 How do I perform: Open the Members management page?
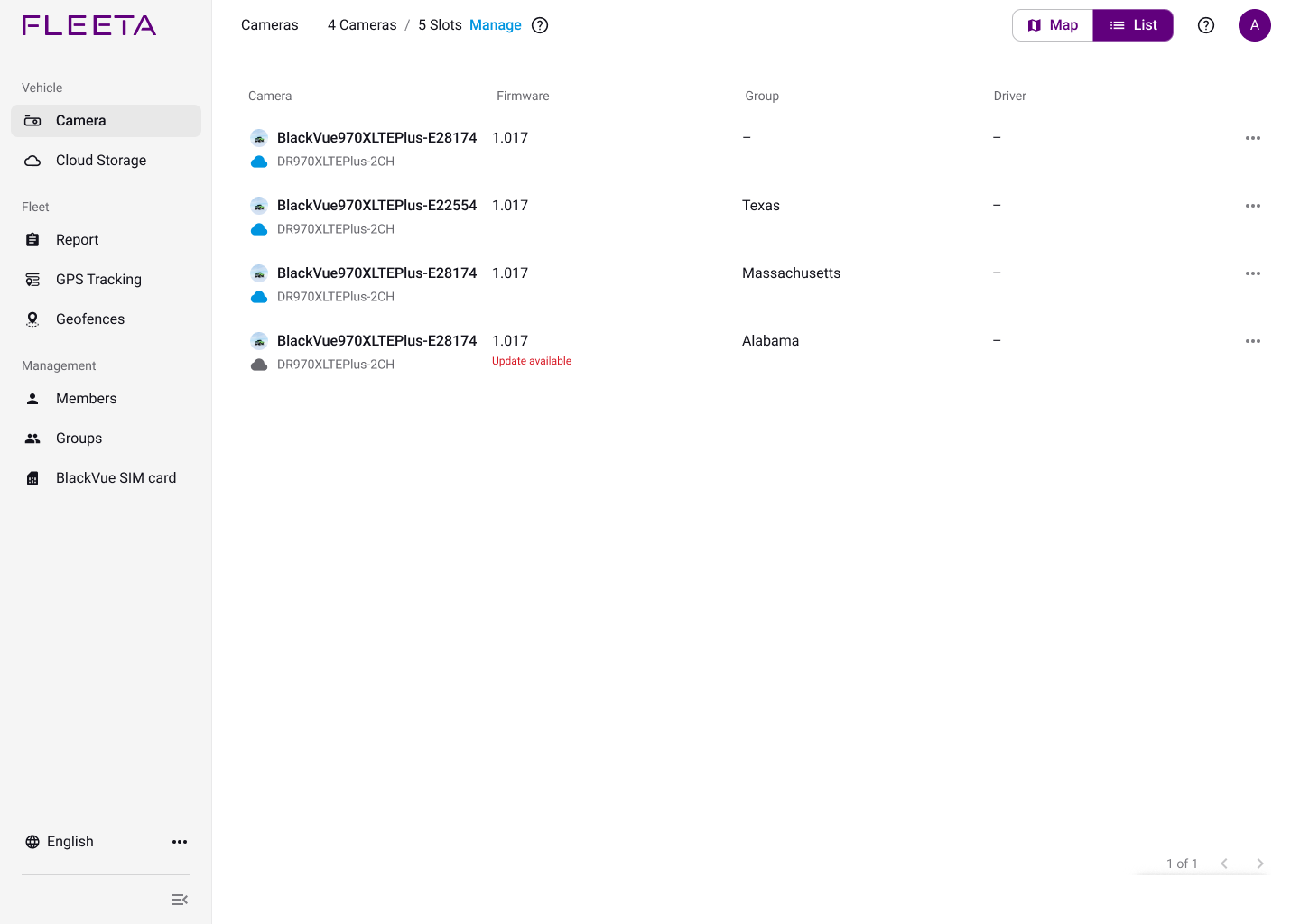[x=106, y=399]
